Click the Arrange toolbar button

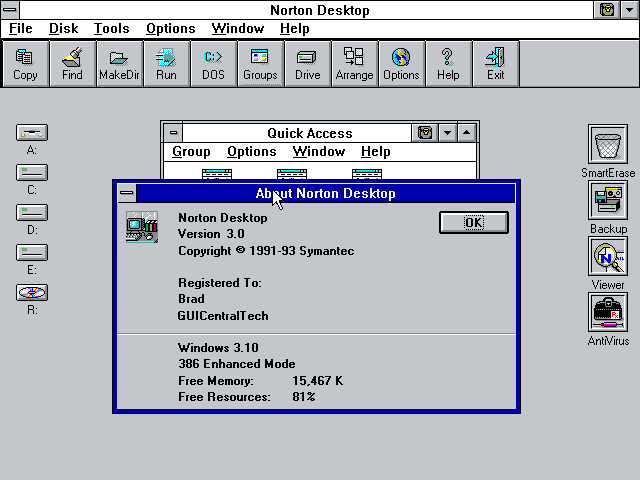coord(354,64)
